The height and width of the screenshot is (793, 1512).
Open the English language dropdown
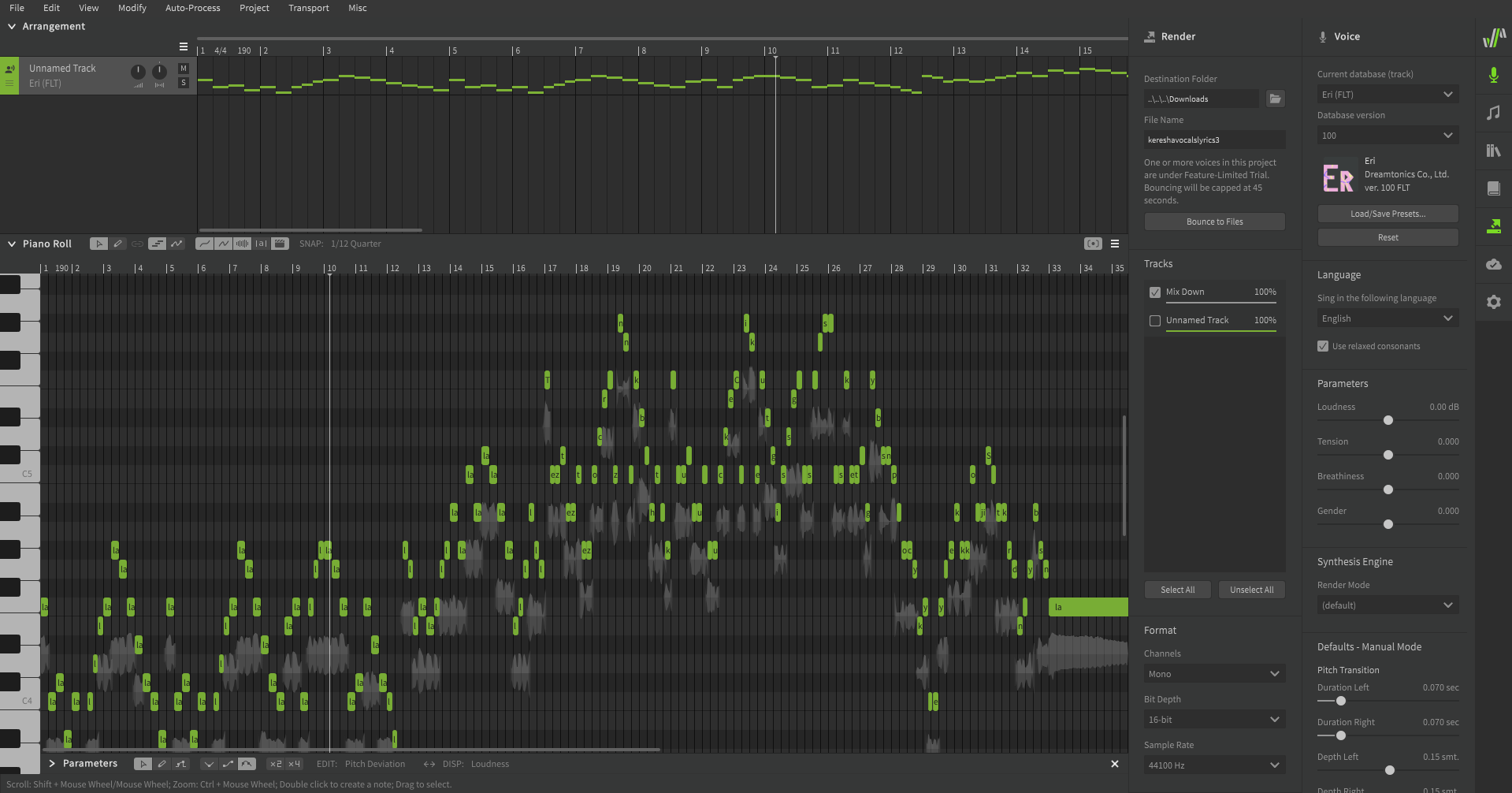[1388, 318]
